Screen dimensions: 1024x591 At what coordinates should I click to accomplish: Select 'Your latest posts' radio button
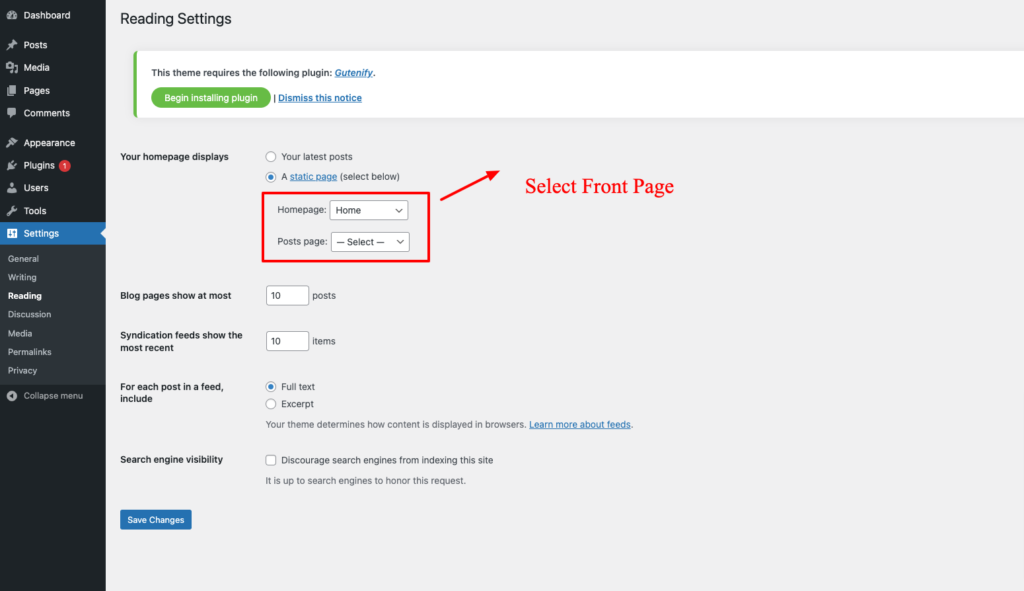coord(270,157)
